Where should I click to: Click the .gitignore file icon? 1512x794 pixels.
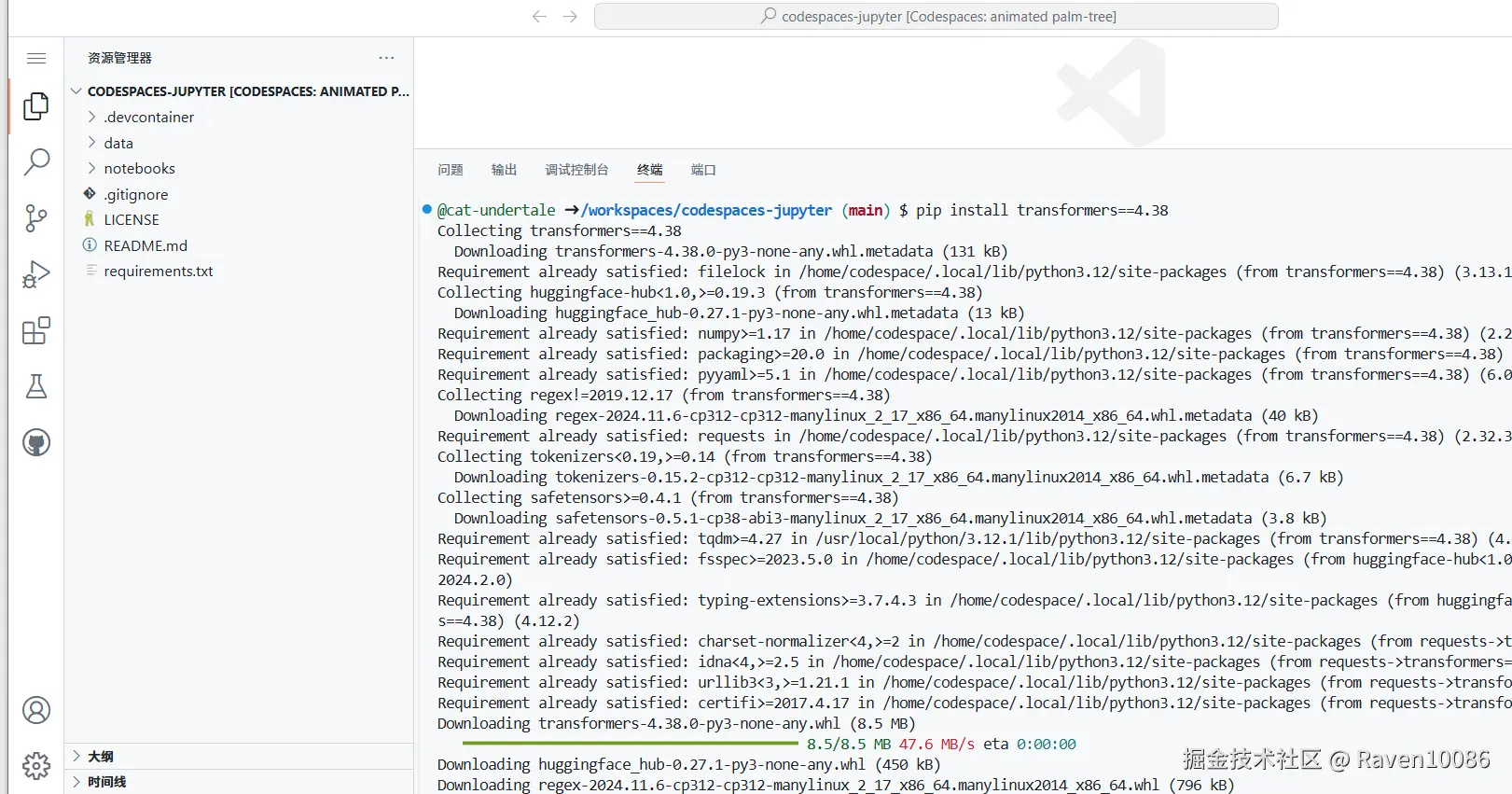(x=90, y=193)
